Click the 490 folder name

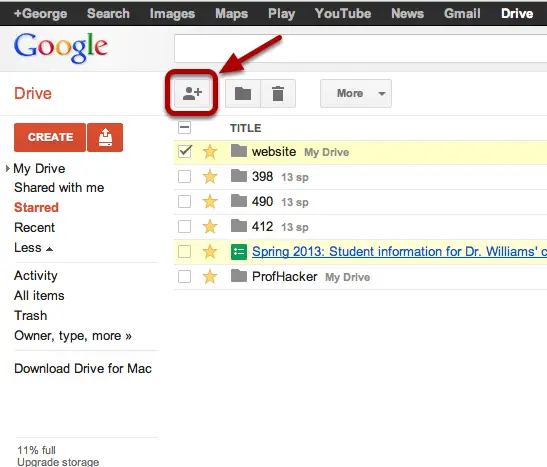pyautogui.click(x=263, y=202)
